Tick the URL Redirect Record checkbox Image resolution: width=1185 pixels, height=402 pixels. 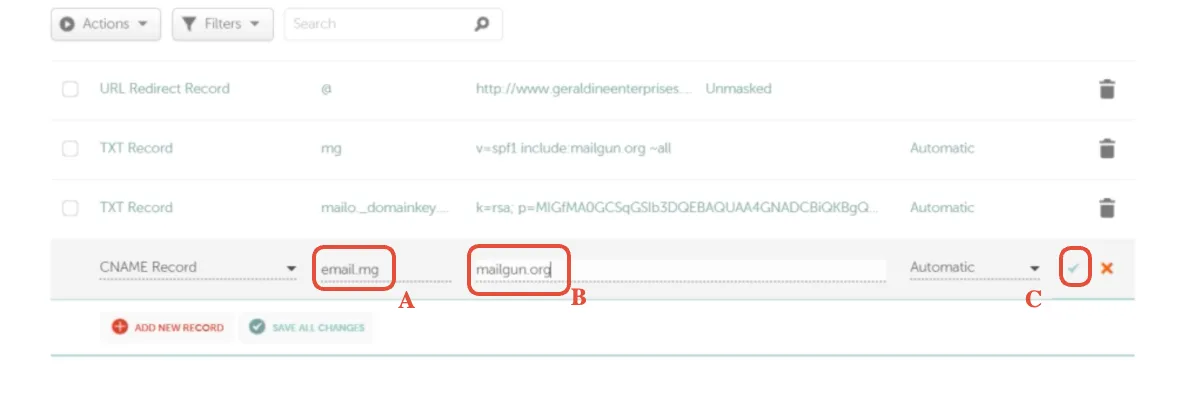click(x=70, y=89)
